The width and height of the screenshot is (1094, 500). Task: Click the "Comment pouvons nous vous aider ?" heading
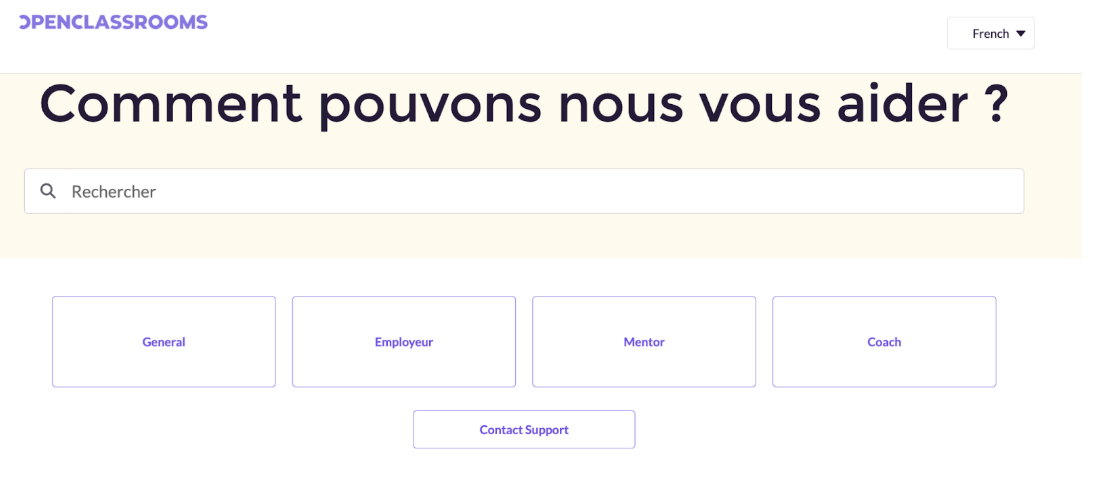[x=523, y=103]
